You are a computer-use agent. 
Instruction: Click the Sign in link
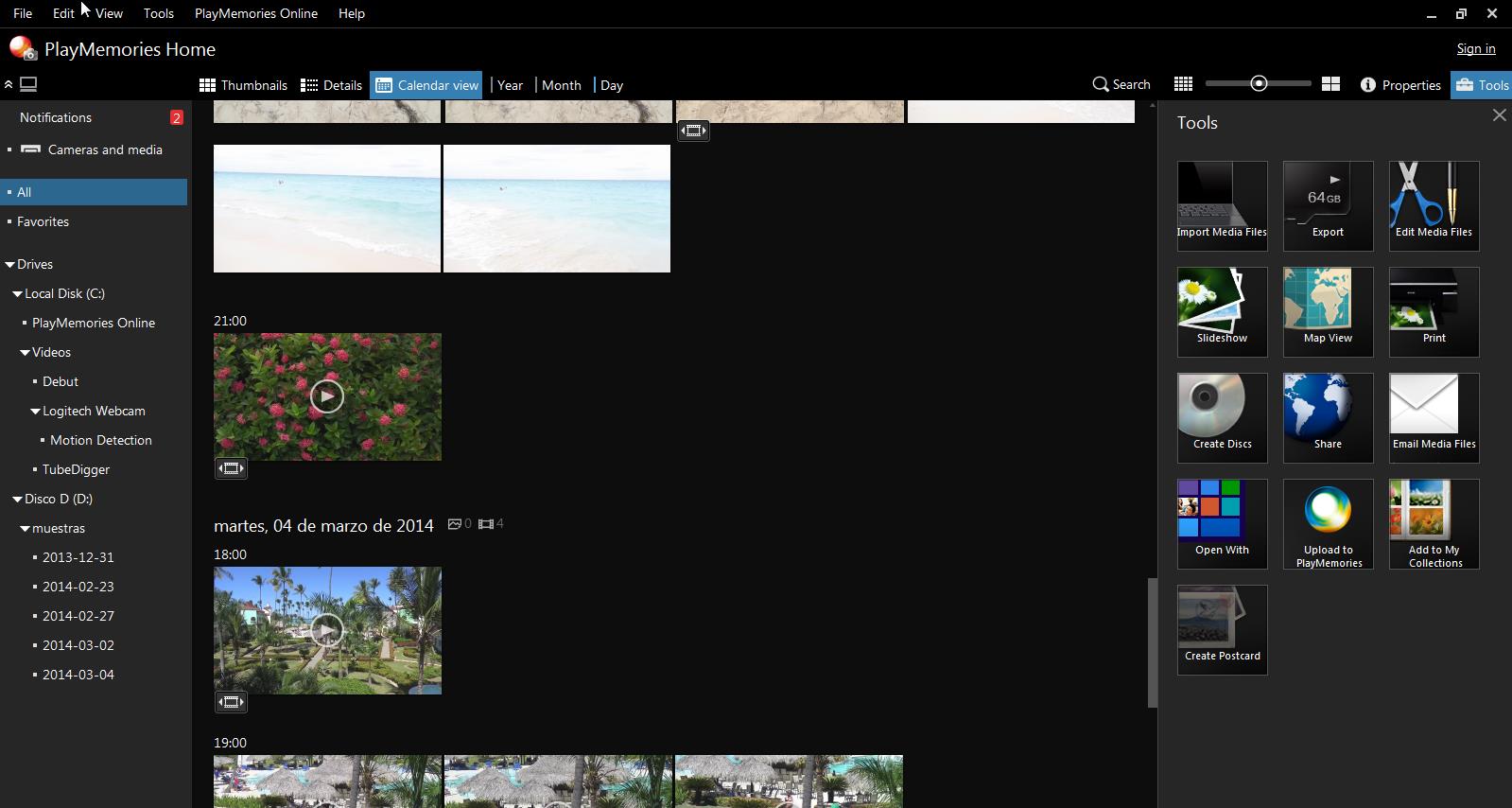(1475, 49)
